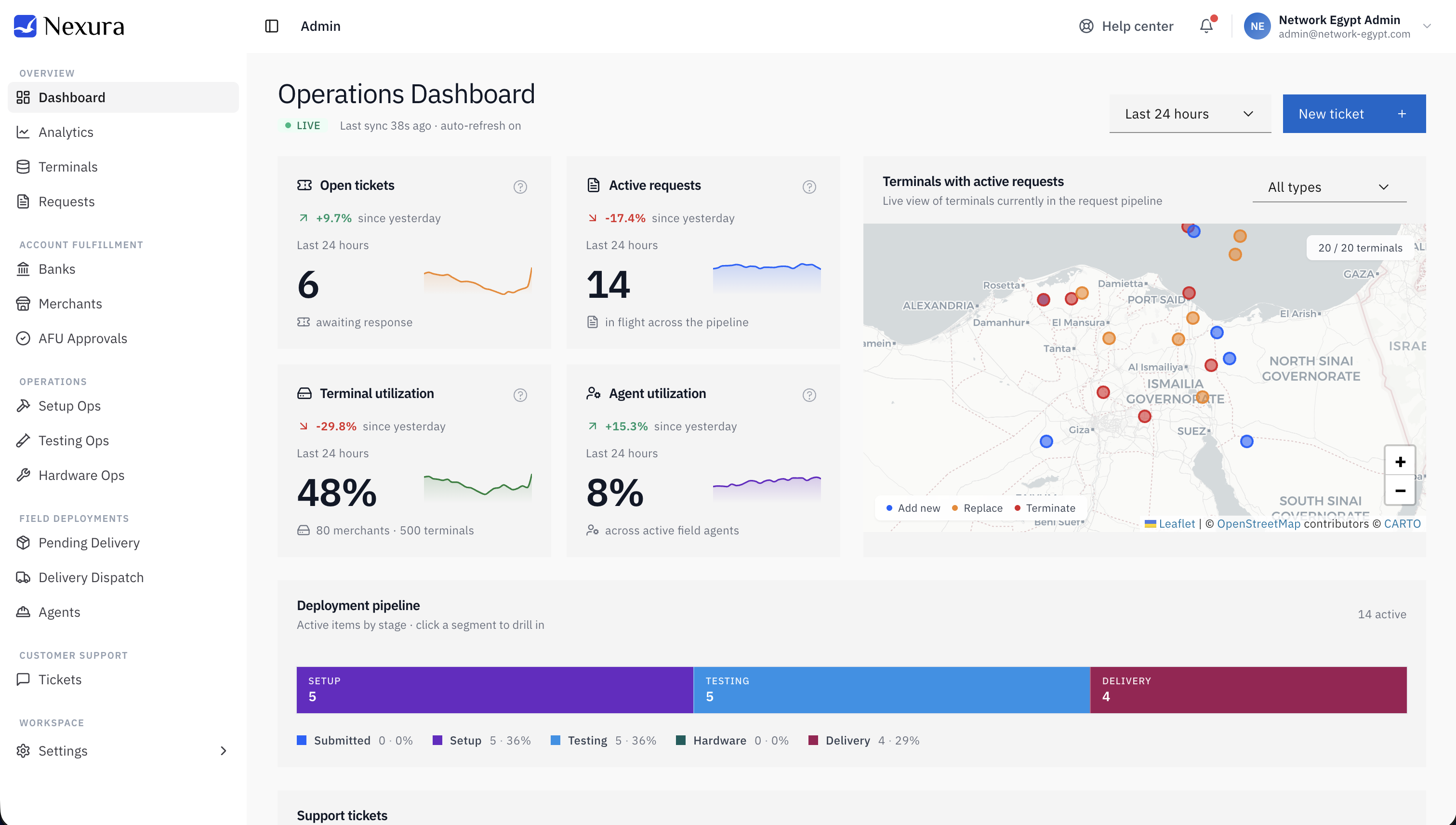Click the Active requests count 14
The image size is (1456, 825).
coord(608,284)
